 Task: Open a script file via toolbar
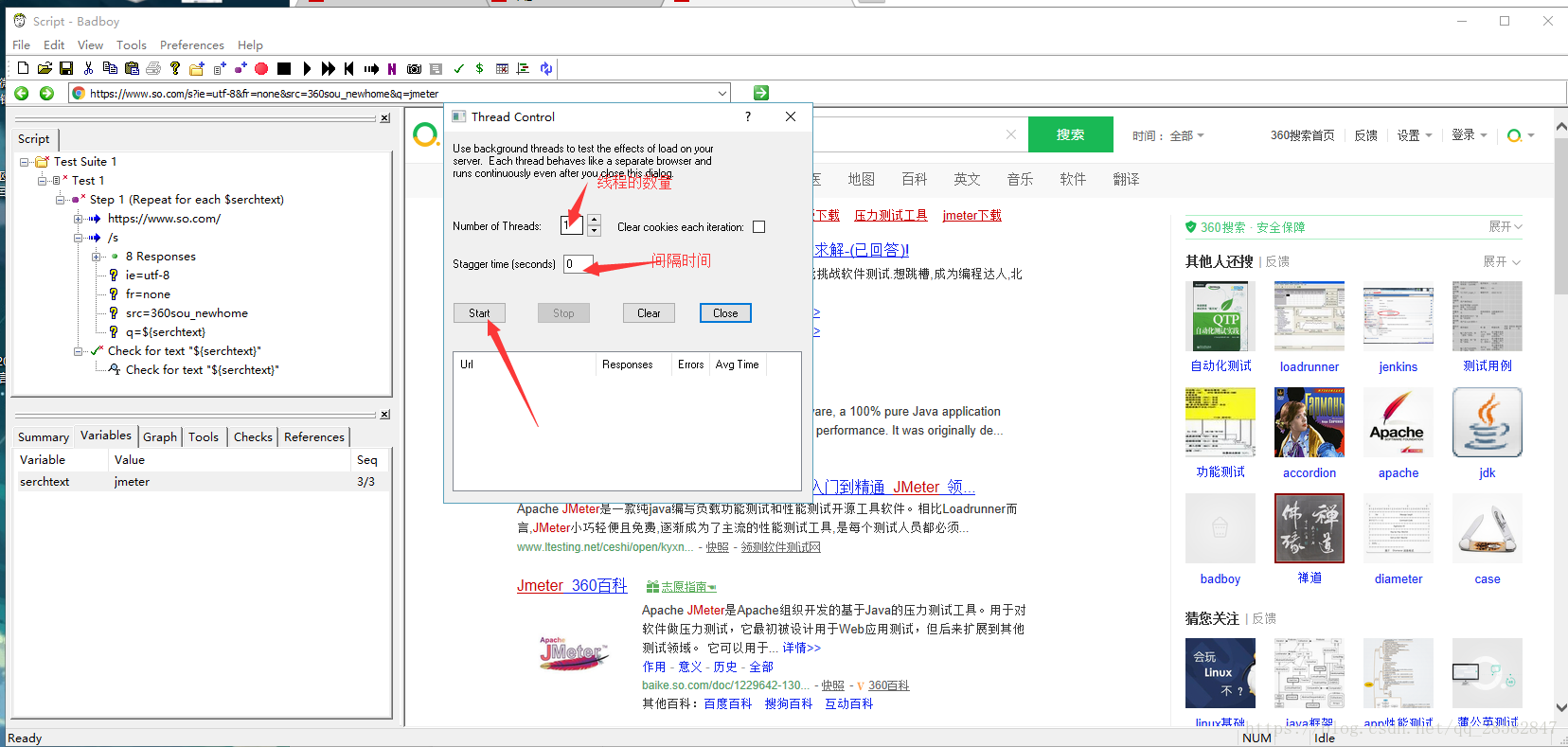tap(45, 68)
